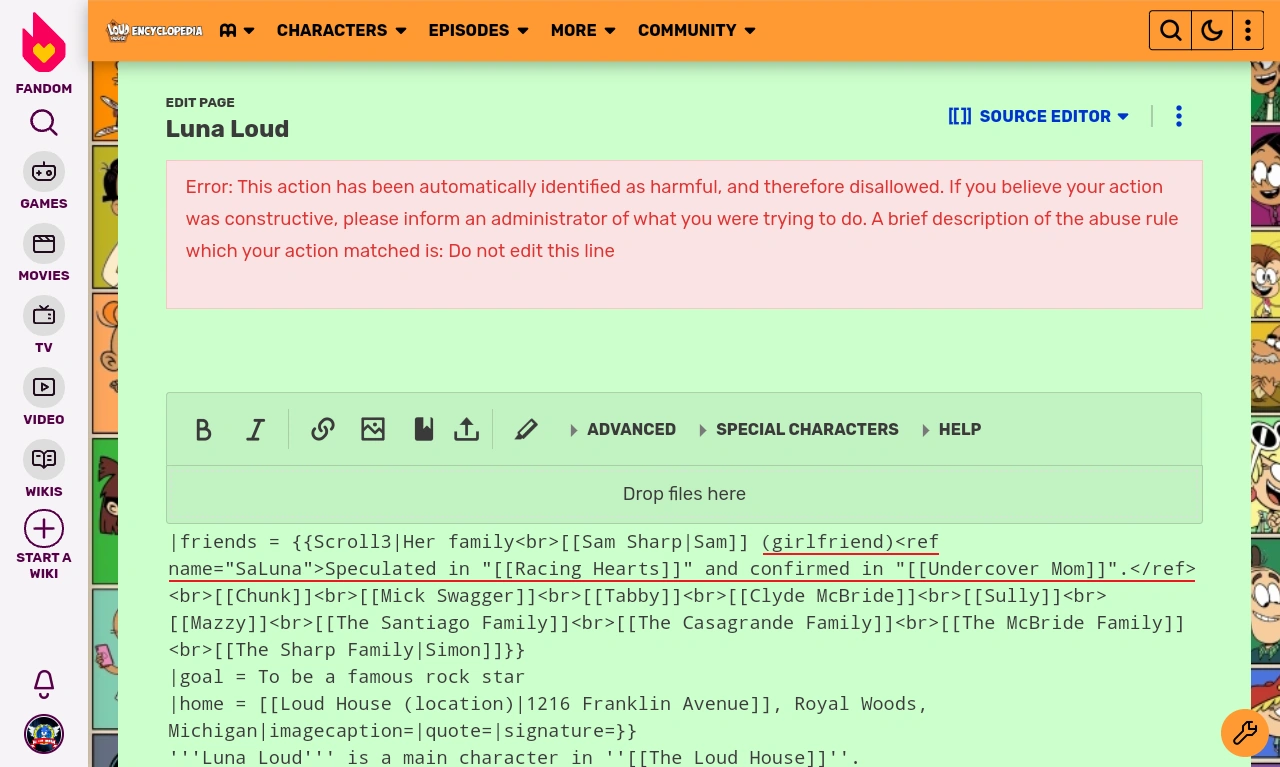
Task: Click Start a Wiki in the sidebar
Action: pyautogui.click(x=44, y=544)
